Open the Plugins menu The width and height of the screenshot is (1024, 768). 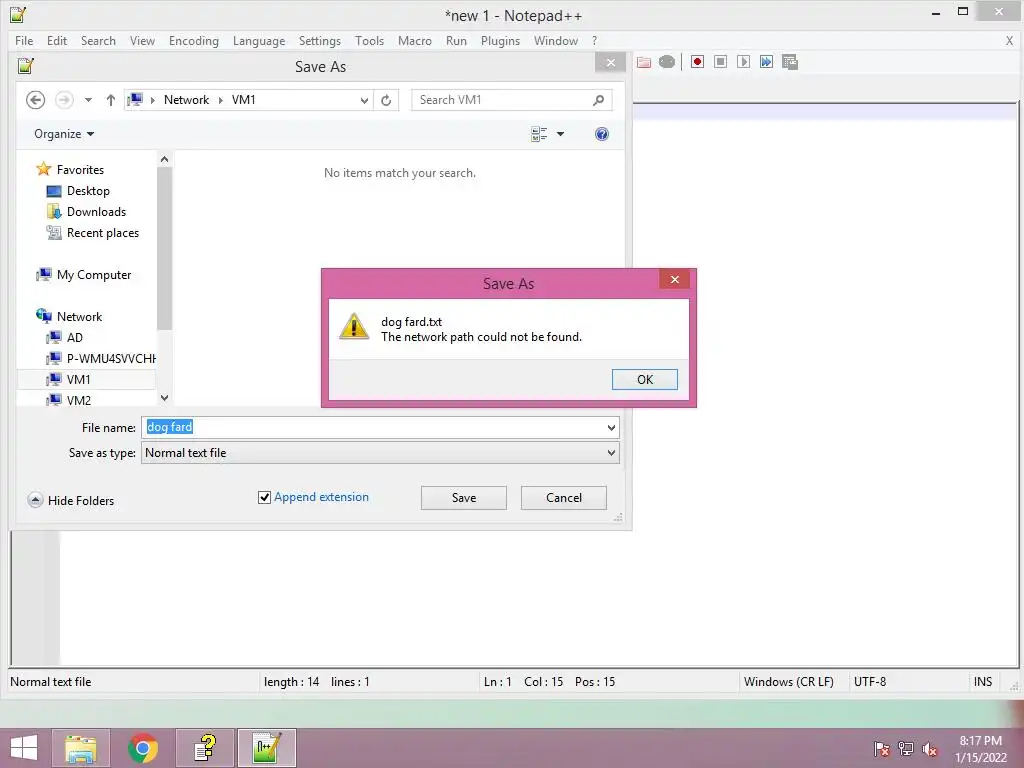point(500,40)
